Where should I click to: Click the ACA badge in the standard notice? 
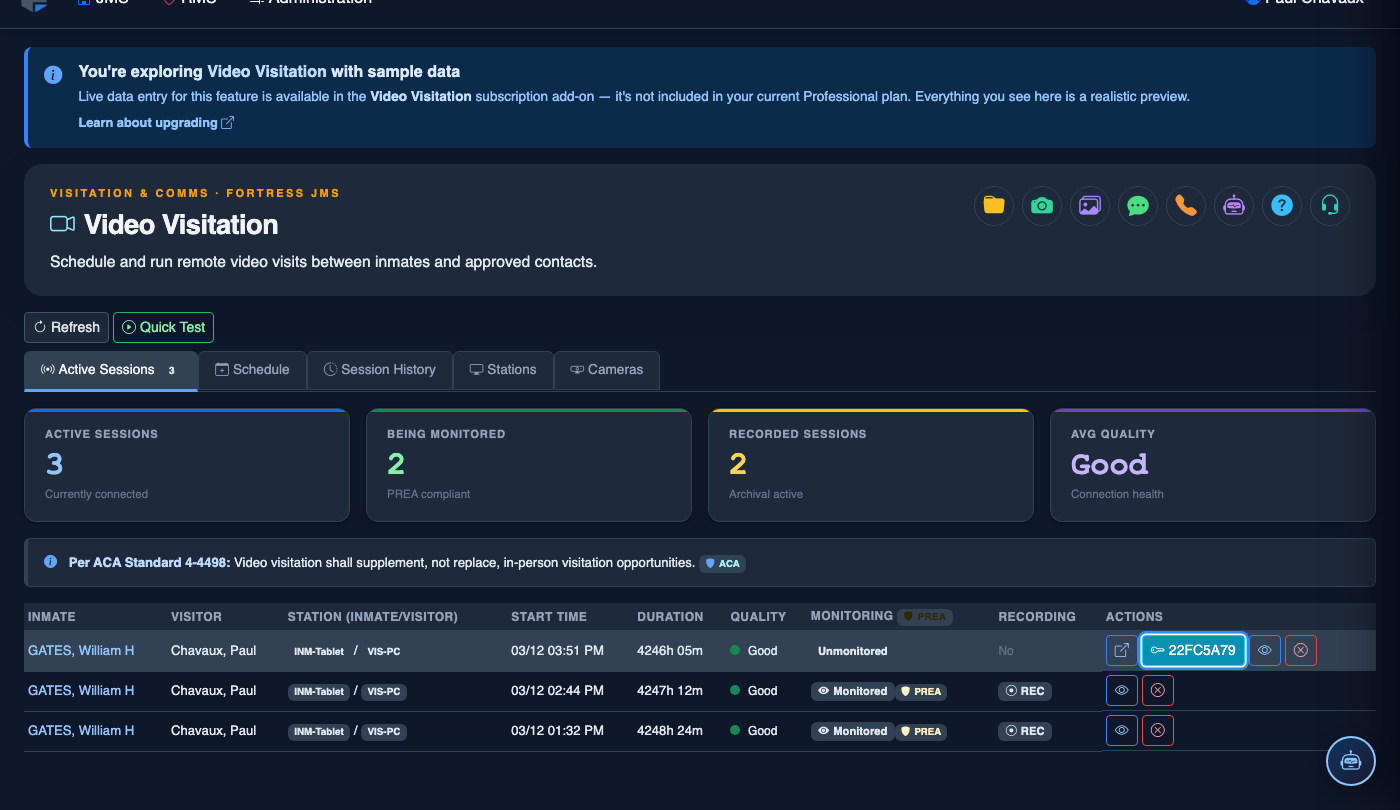(723, 564)
